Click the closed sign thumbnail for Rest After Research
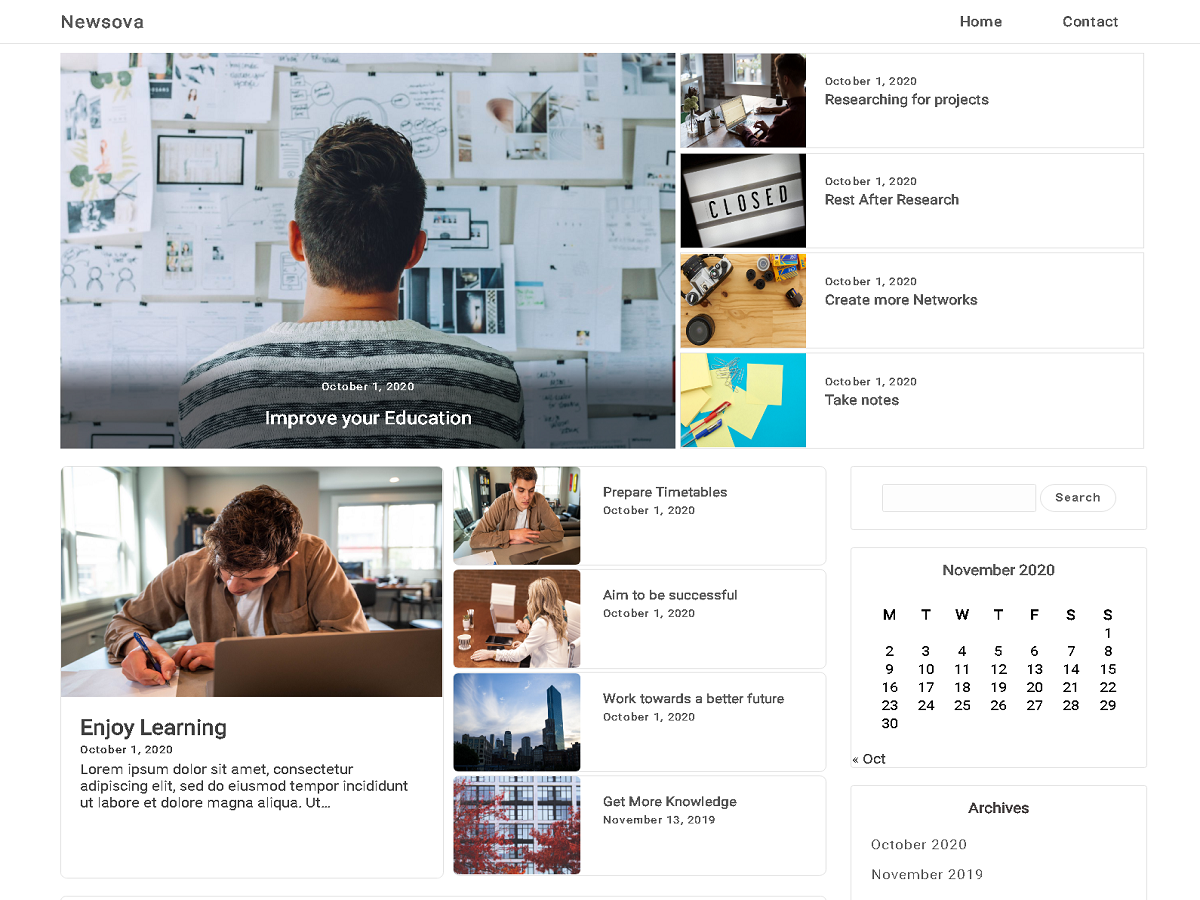The width and height of the screenshot is (1200, 900). click(743, 200)
